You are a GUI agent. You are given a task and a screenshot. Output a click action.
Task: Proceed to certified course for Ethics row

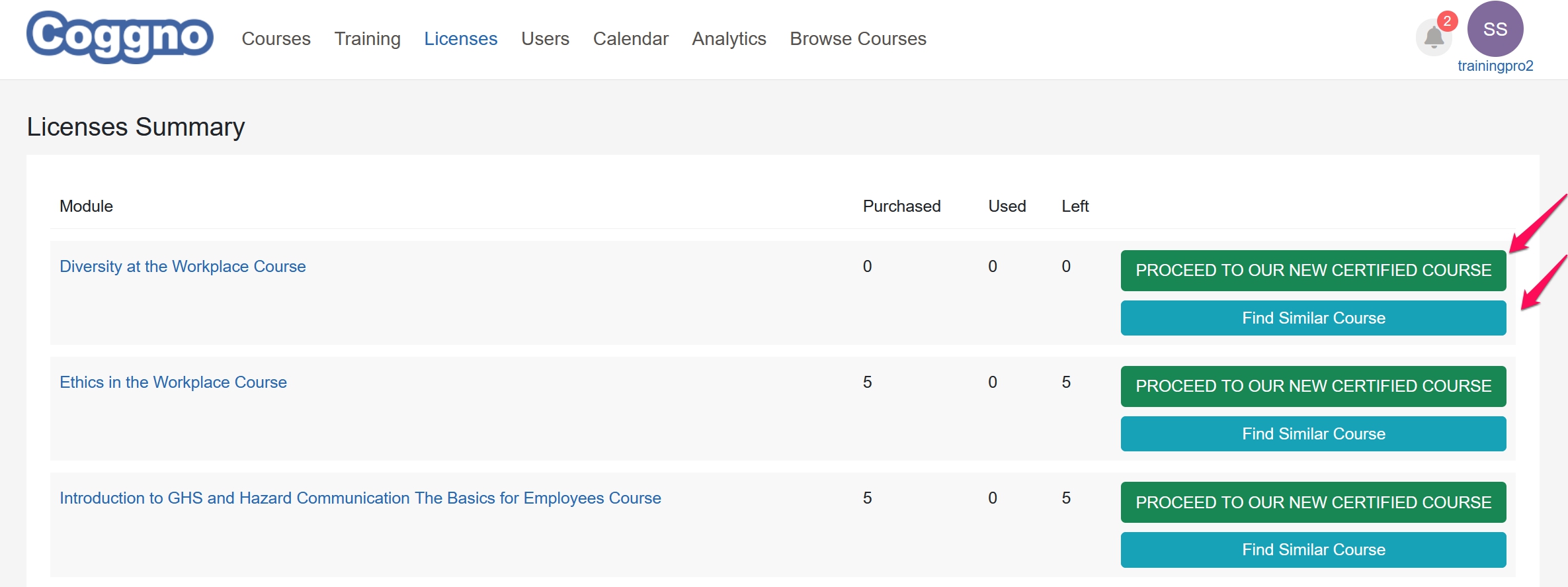coord(1313,386)
